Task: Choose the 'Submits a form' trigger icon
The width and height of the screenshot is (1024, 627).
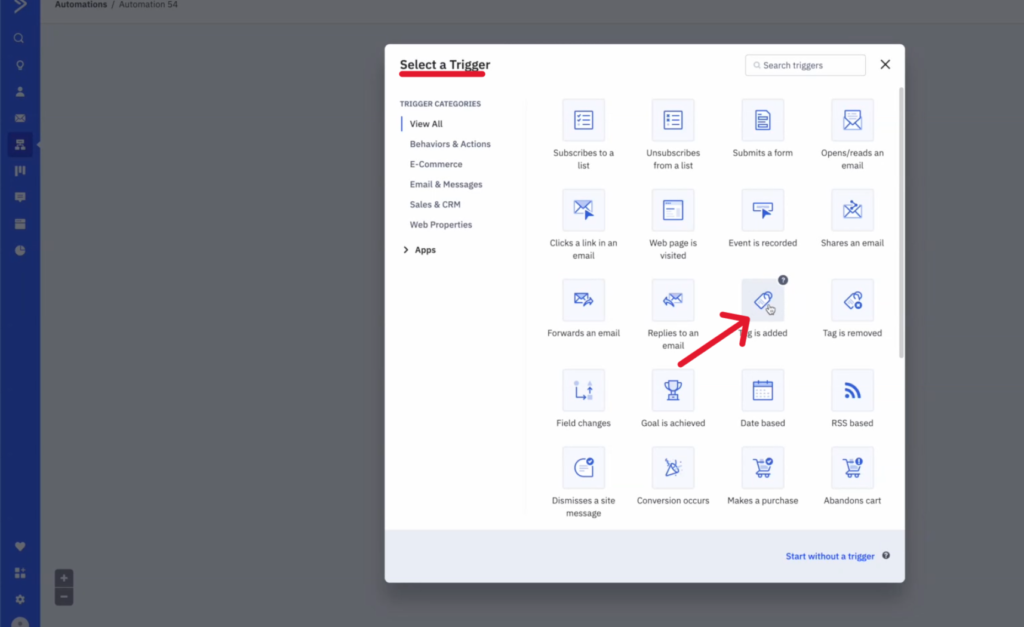Action: coord(762,121)
